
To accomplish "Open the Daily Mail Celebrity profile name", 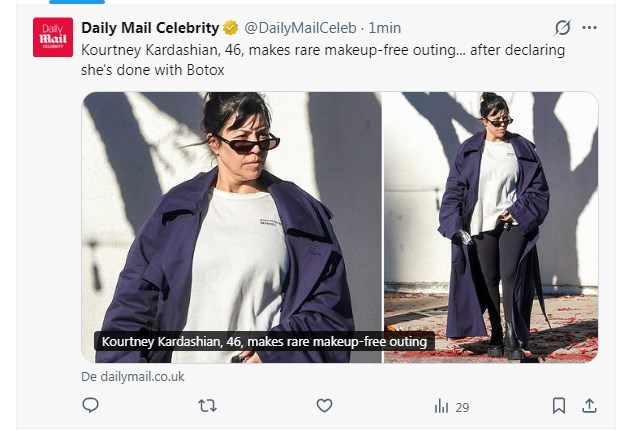I will (x=149, y=27).
